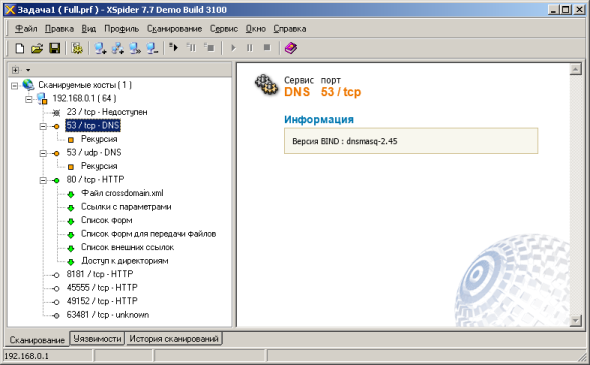
Task: Open the Файл menu
Action: pyautogui.click(x=26, y=29)
